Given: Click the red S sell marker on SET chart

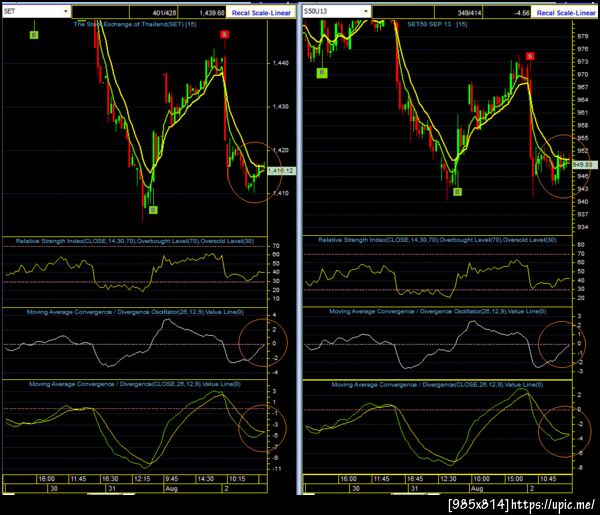Looking at the screenshot, I should [225, 34].
